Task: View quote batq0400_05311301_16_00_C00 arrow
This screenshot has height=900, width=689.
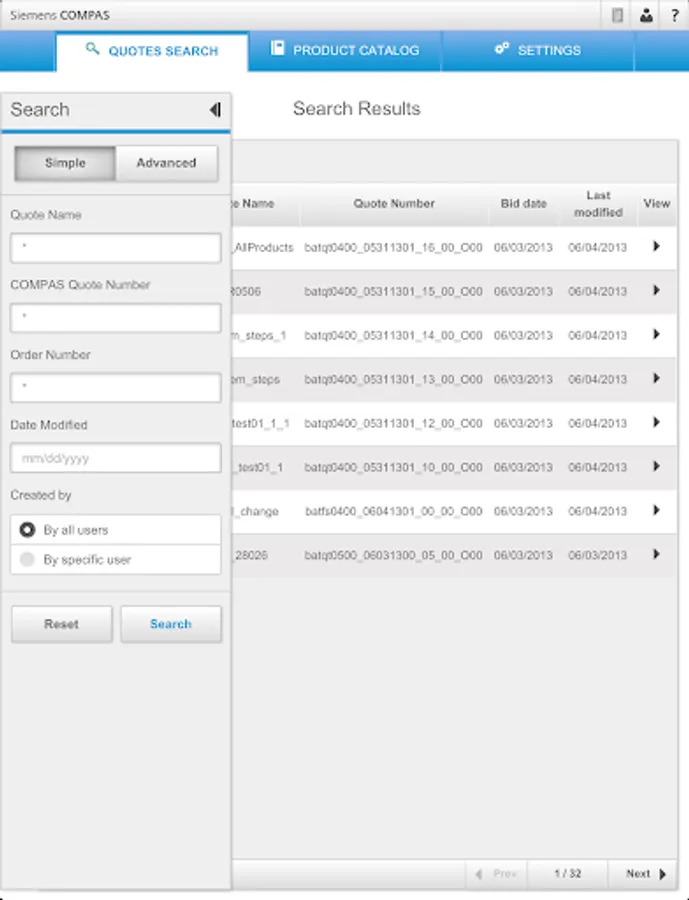Action: point(656,247)
